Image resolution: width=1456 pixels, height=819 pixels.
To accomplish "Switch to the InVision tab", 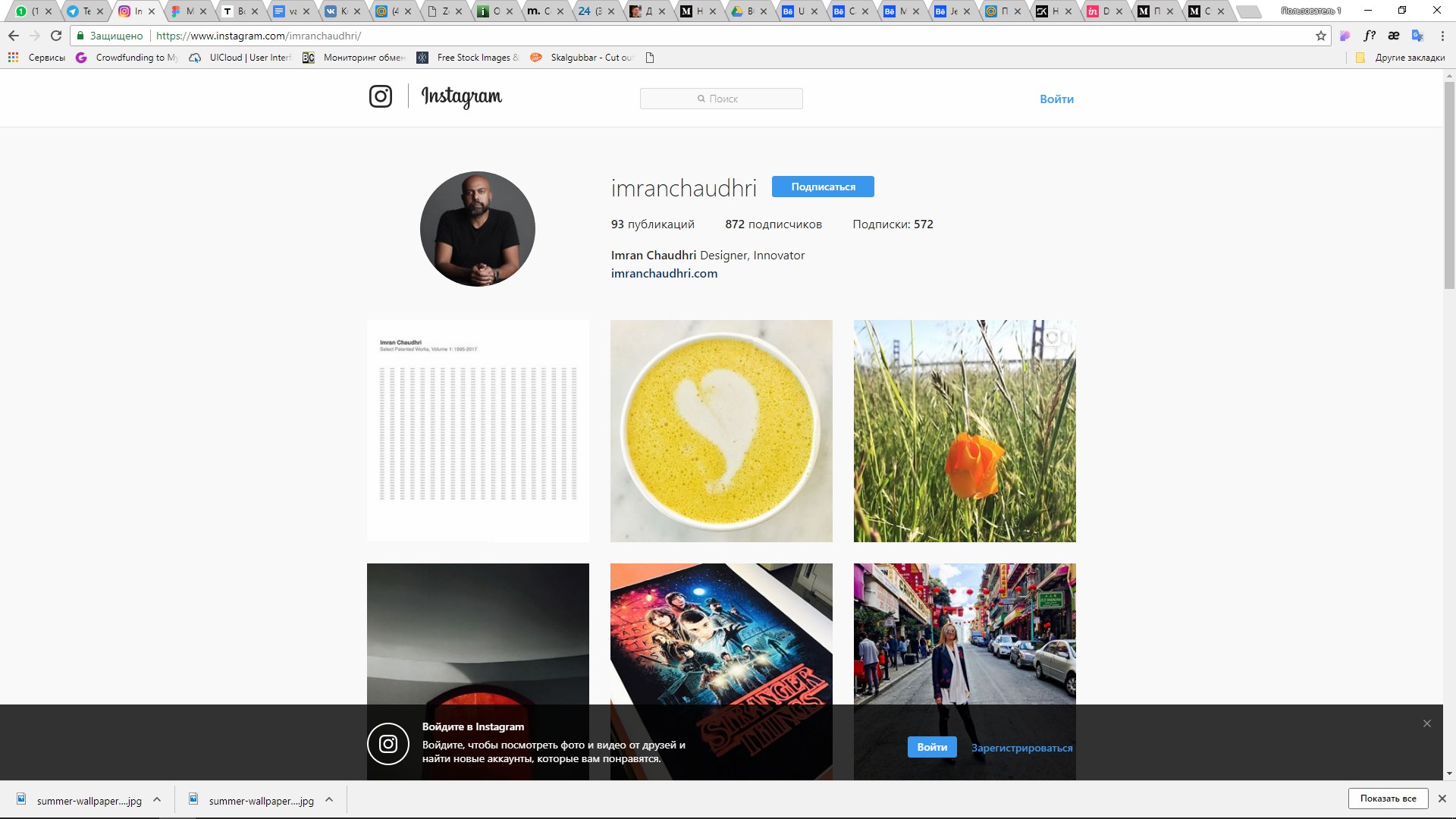I will (x=1099, y=11).
